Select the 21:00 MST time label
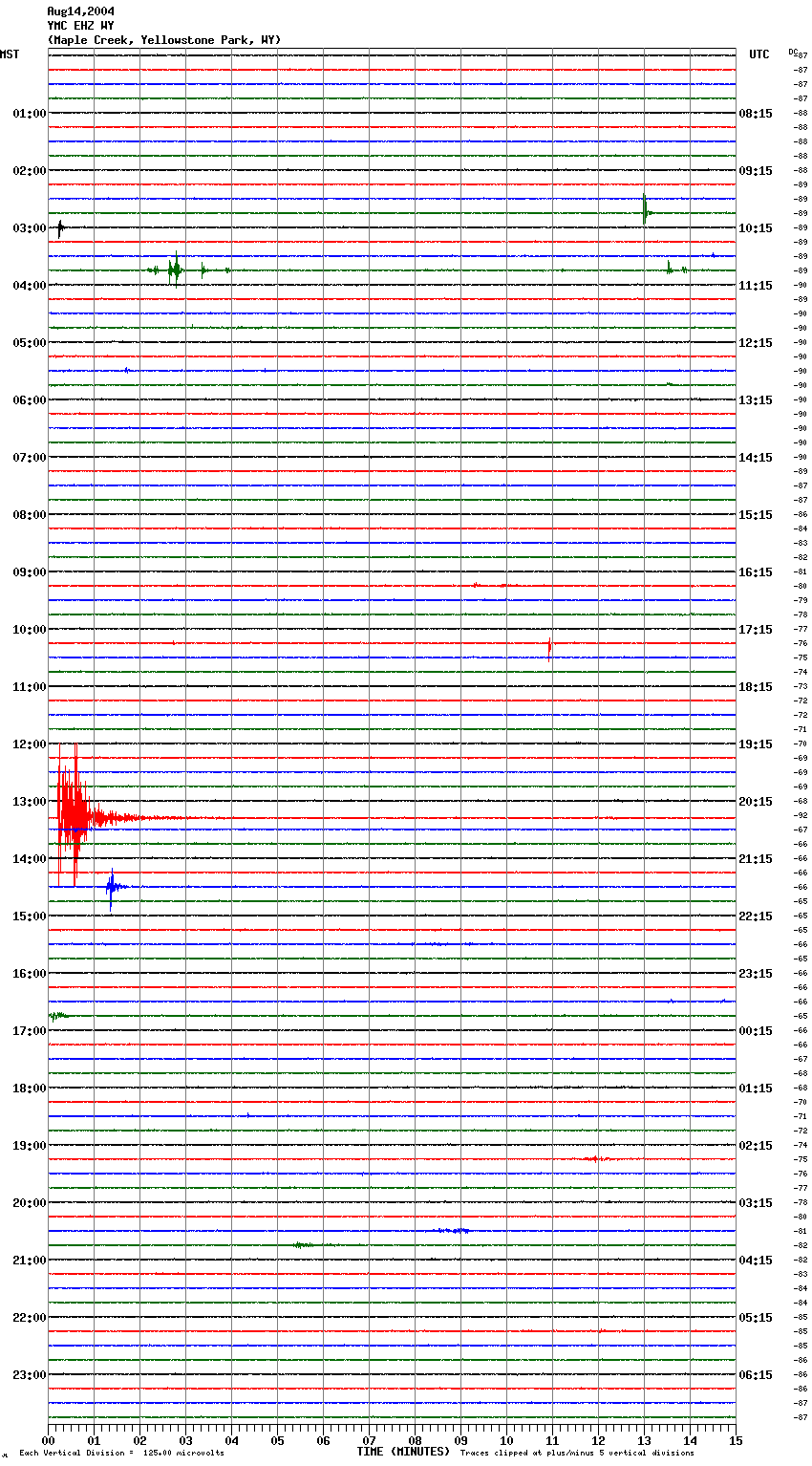 coord(30,1261)
